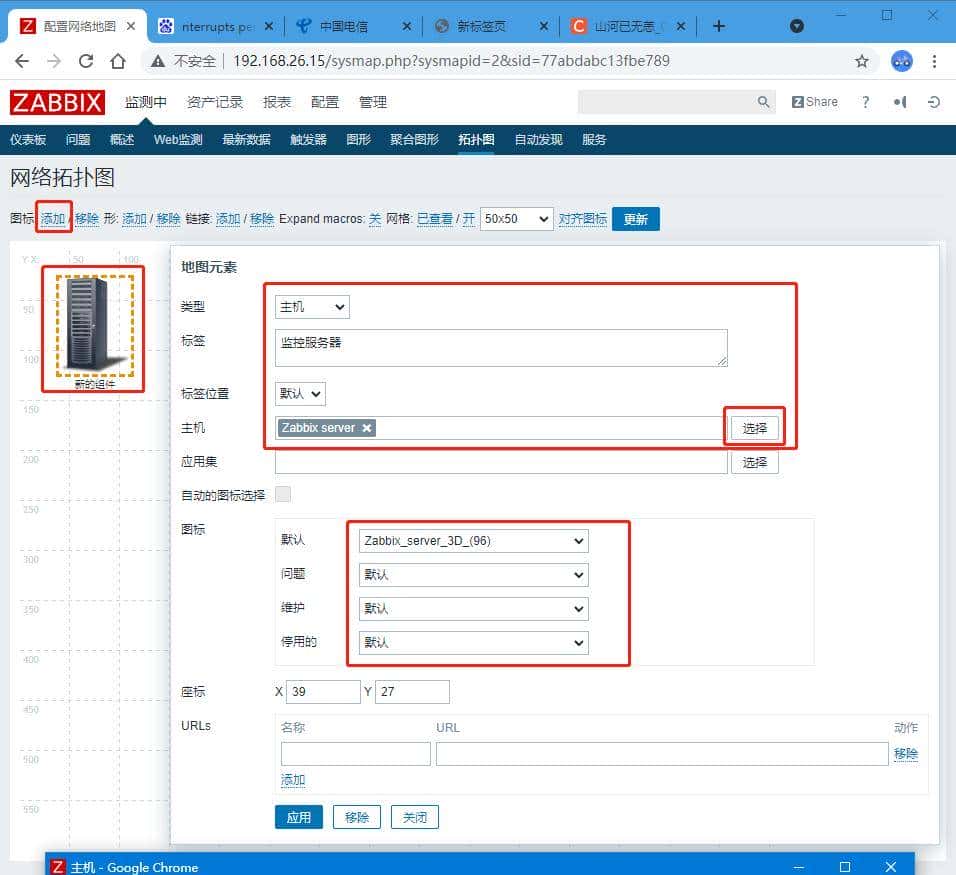Click the support icon beside the help icon
The width and height of the screenshot is (956, 875).
[898, 101]
